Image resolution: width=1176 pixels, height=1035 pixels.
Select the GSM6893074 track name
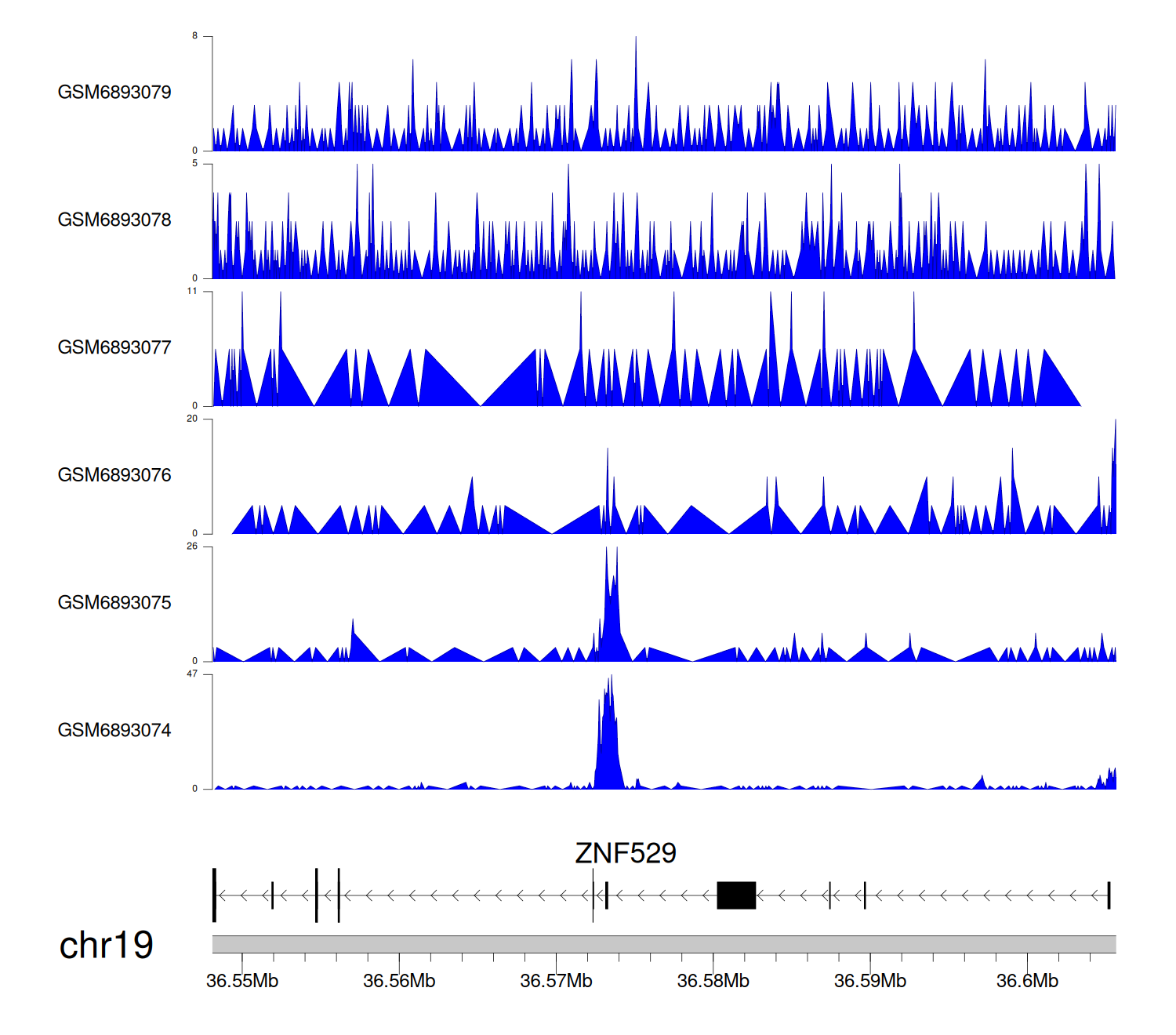coord(114,731)
